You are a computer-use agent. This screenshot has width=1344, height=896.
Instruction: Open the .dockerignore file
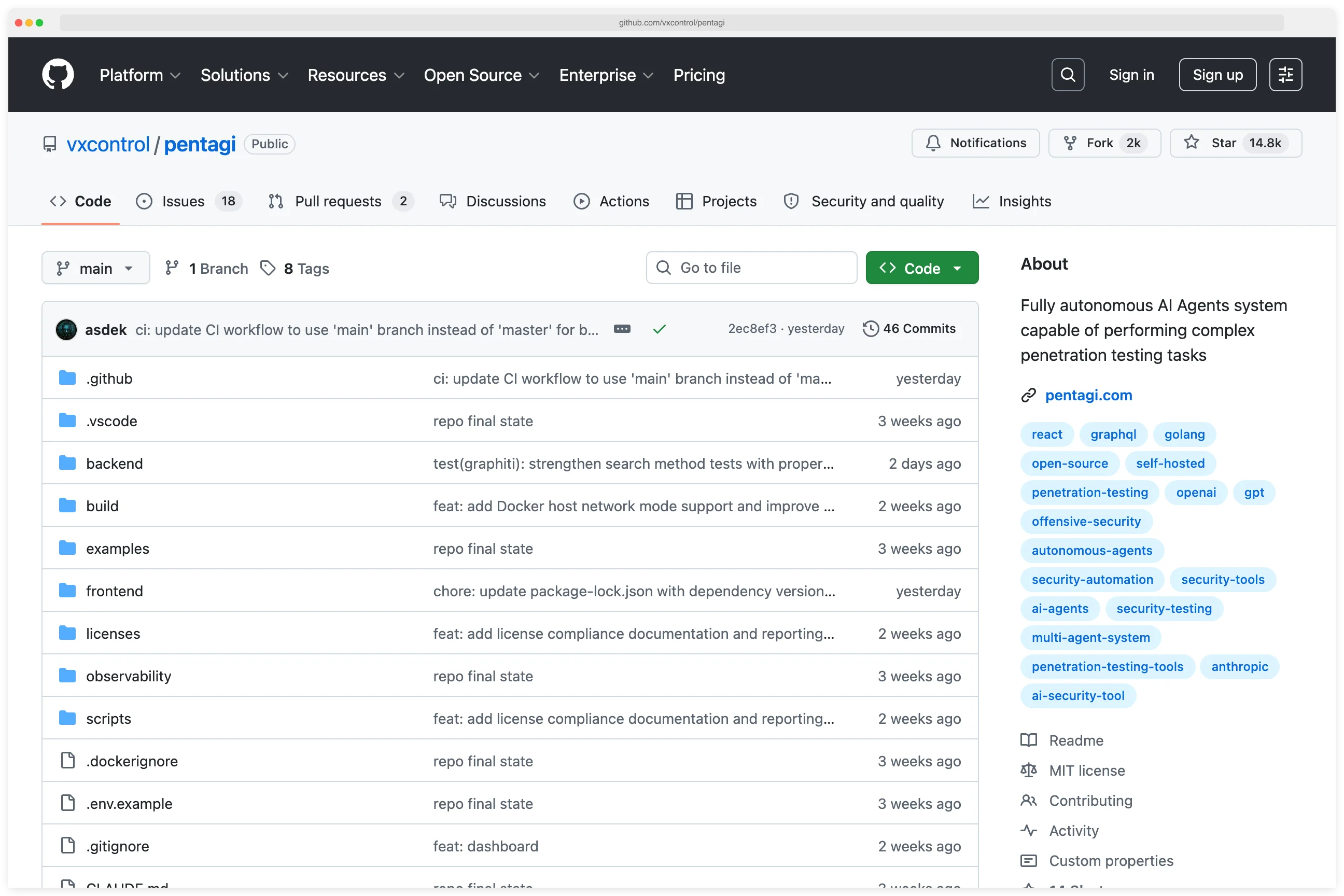click(x=132, y=761)
